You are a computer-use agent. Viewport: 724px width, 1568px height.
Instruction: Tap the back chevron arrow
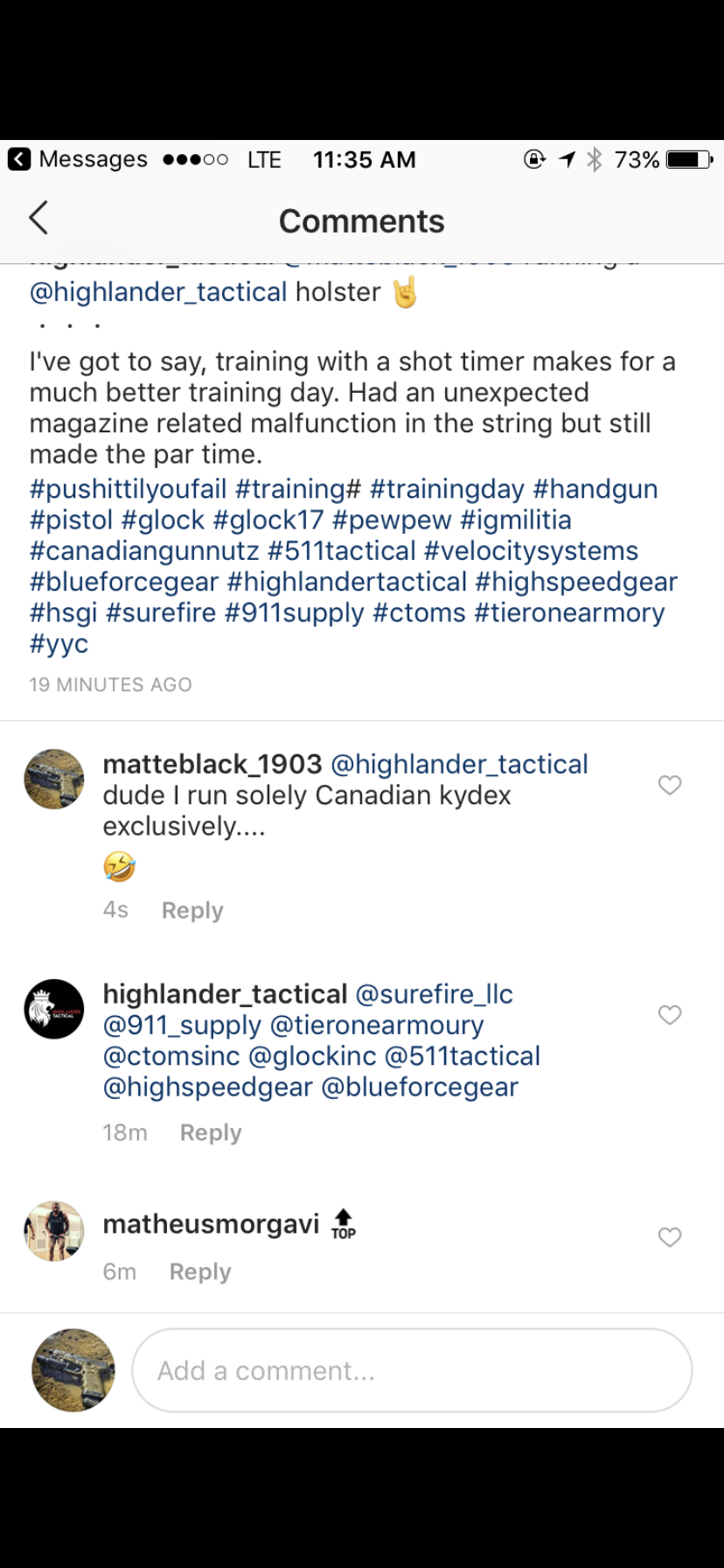coord(38,218)
